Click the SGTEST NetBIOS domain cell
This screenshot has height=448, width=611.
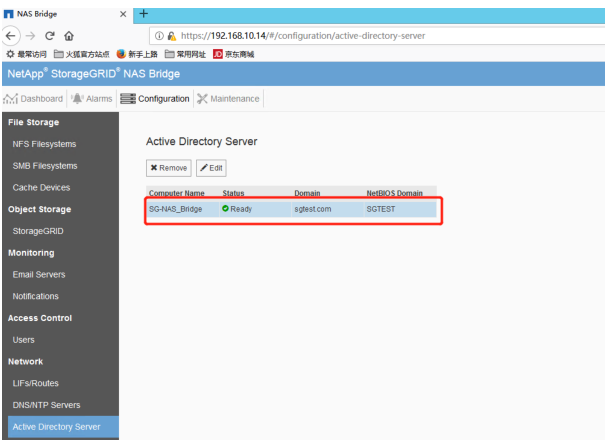coord(381,209)
